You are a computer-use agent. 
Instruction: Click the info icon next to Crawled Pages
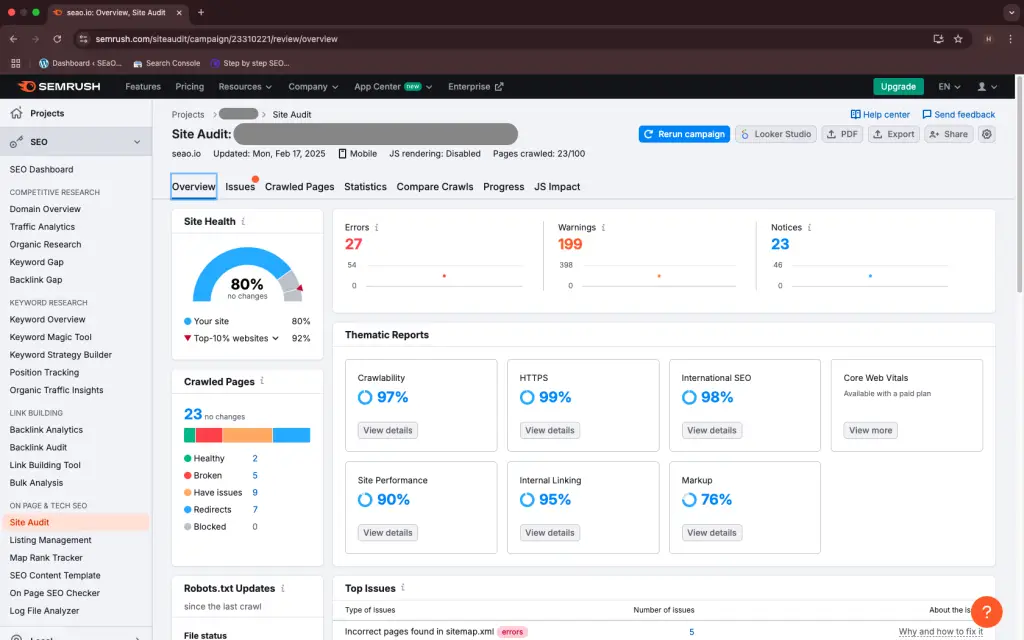coord(262,381)
